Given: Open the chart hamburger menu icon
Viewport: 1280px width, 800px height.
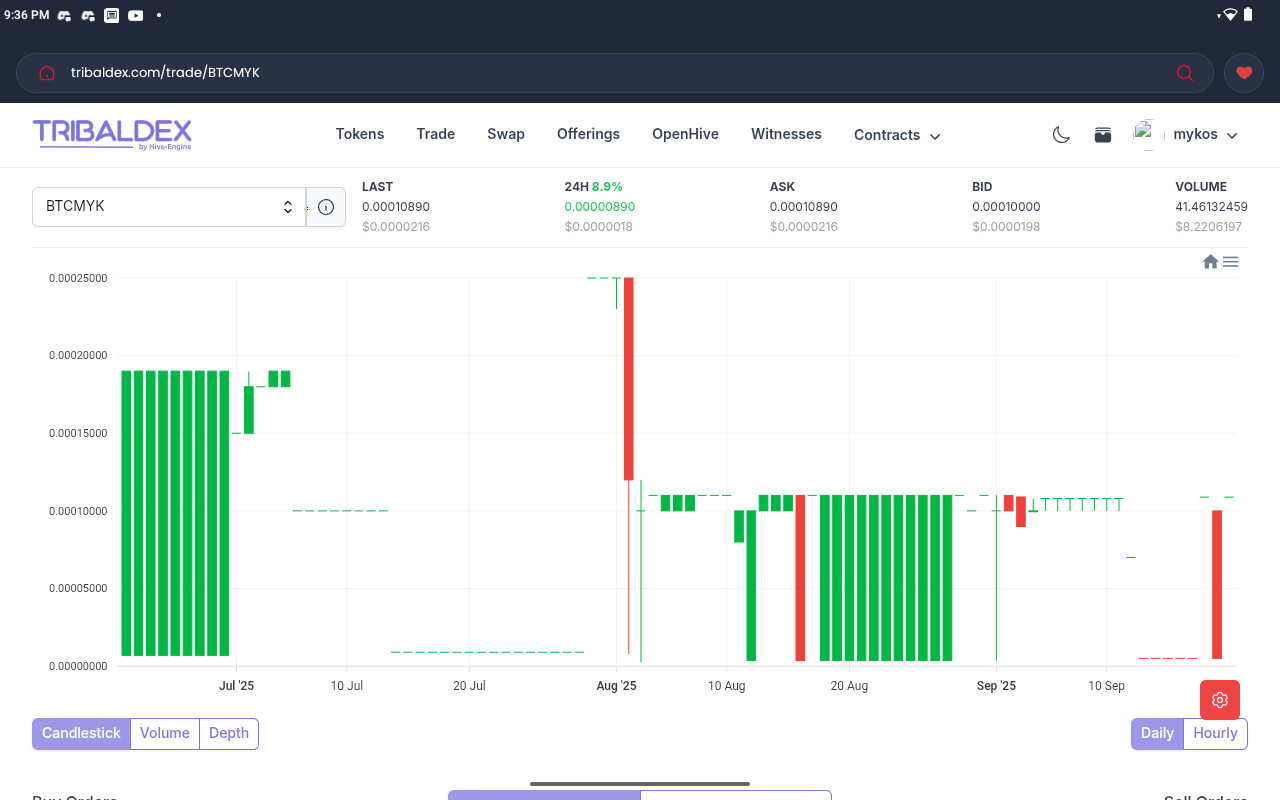Looking at the screenshot, I should click(x=1231, y=262).
